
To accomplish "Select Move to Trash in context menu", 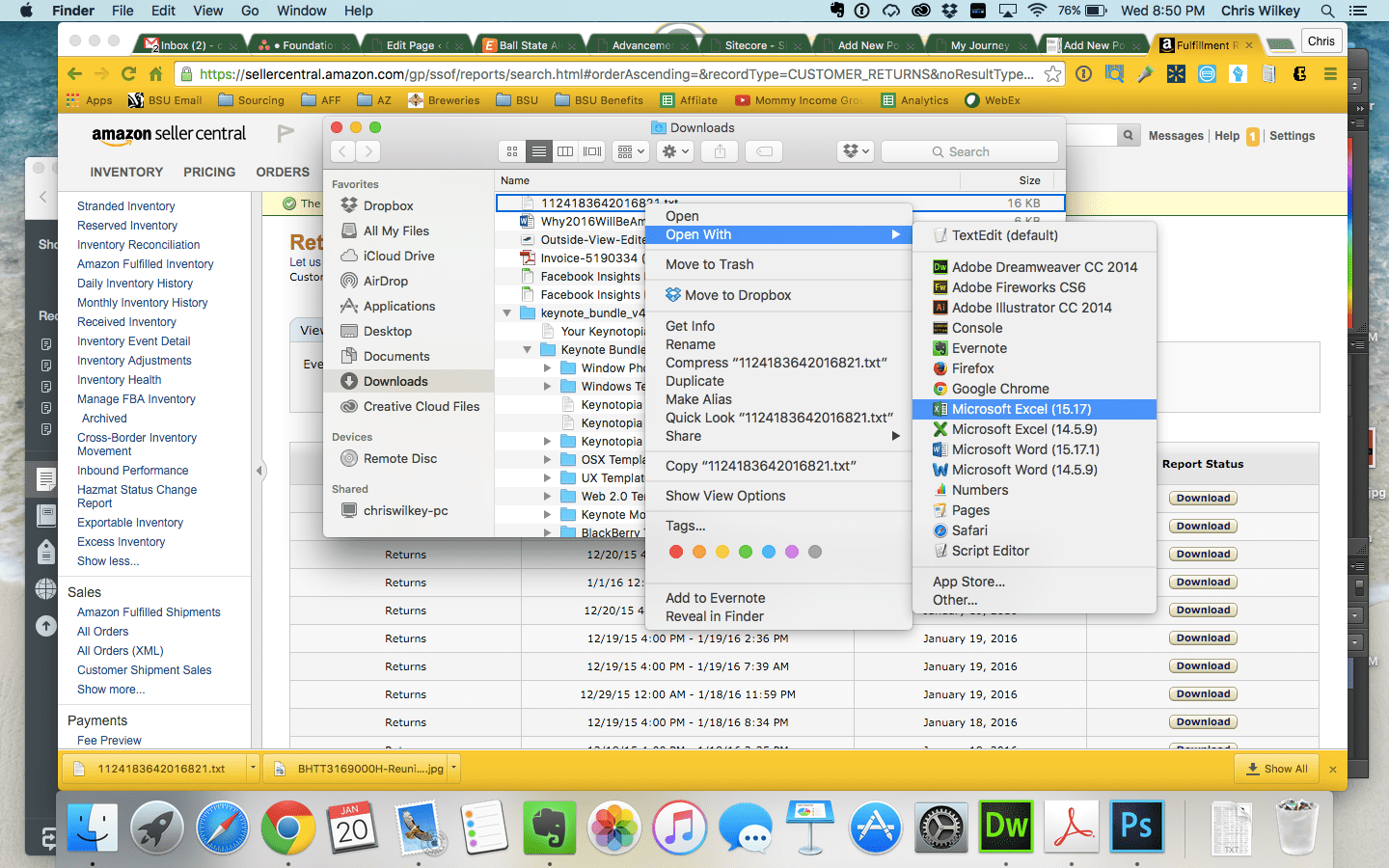I will (710, 264).
